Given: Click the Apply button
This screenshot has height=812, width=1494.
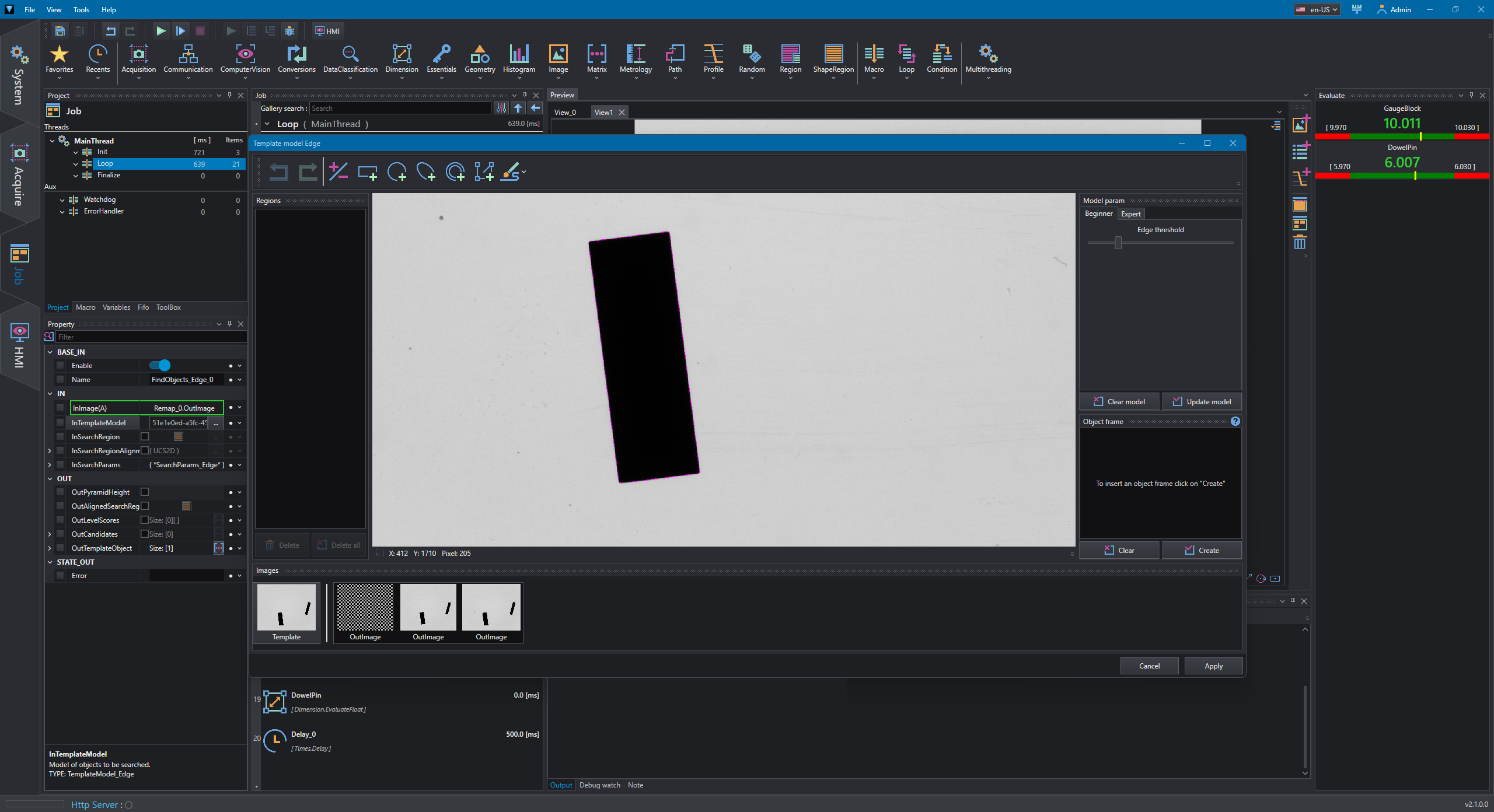Looking at the screenshot, I should (1213, 666).
